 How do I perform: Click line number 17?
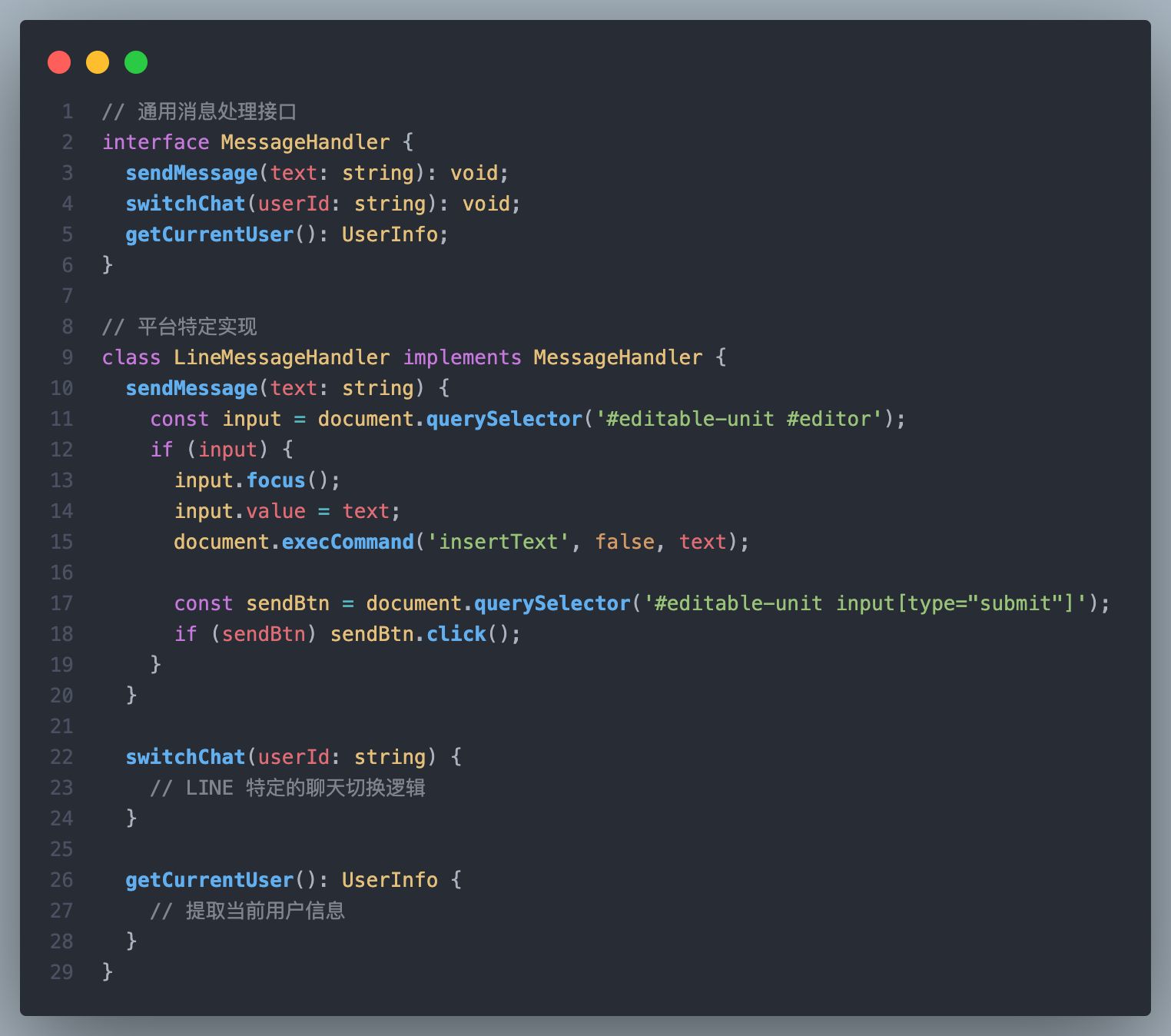pyautogui.click(x=61, y=603)
